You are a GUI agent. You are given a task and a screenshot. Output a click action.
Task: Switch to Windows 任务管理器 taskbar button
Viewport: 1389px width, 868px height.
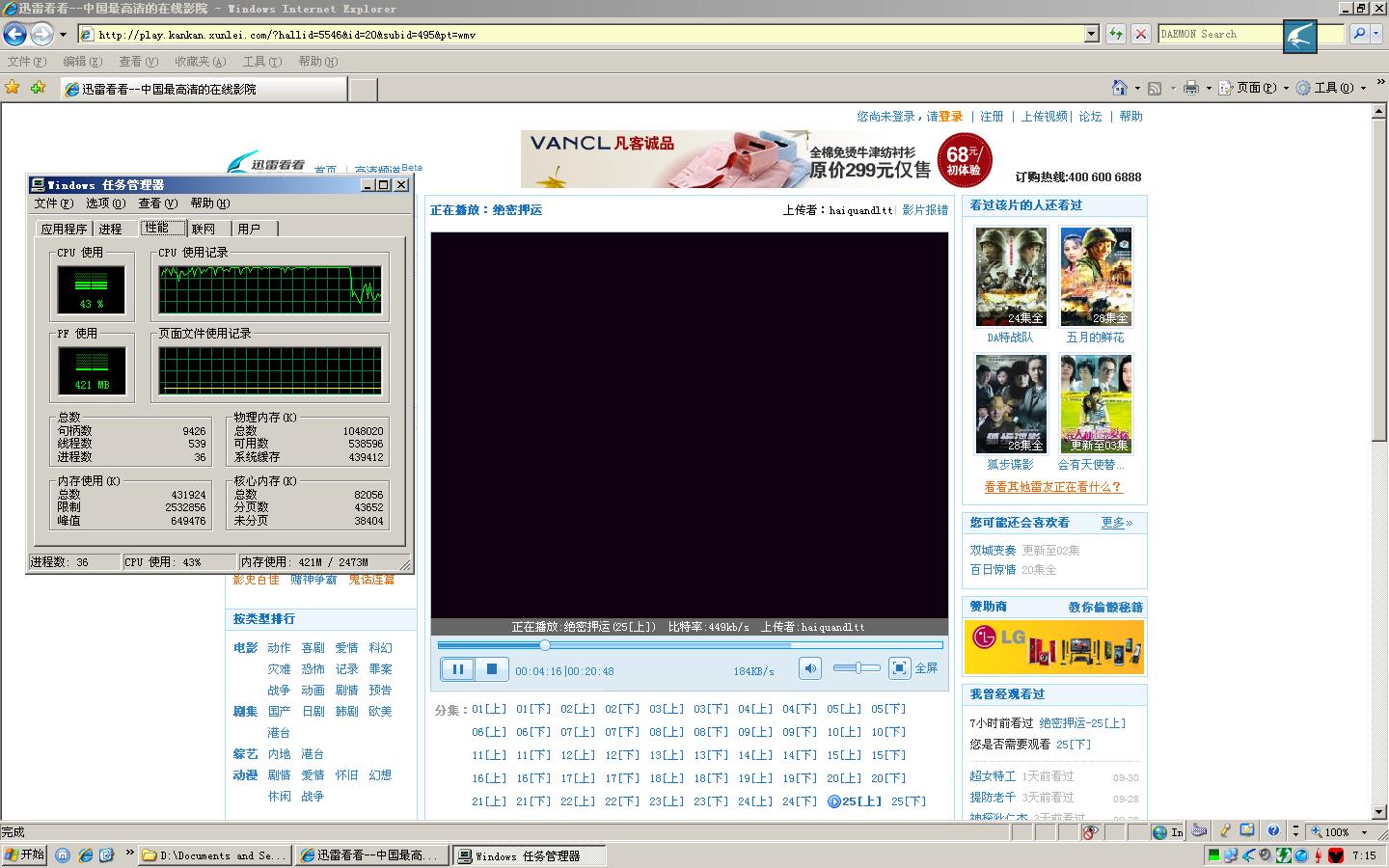[531, 855]
